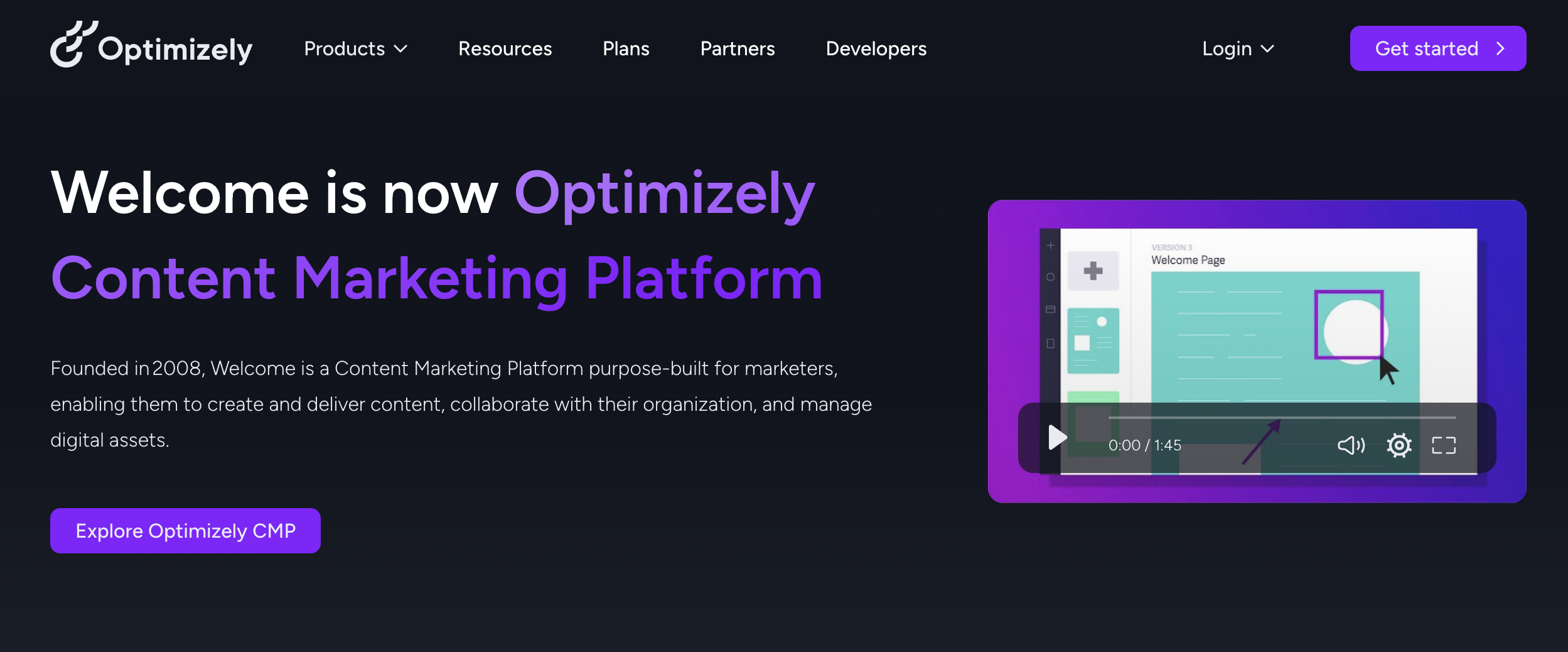Open the video settings gear
Viewport: 1568px width, 652px height.
(1399, 445)
